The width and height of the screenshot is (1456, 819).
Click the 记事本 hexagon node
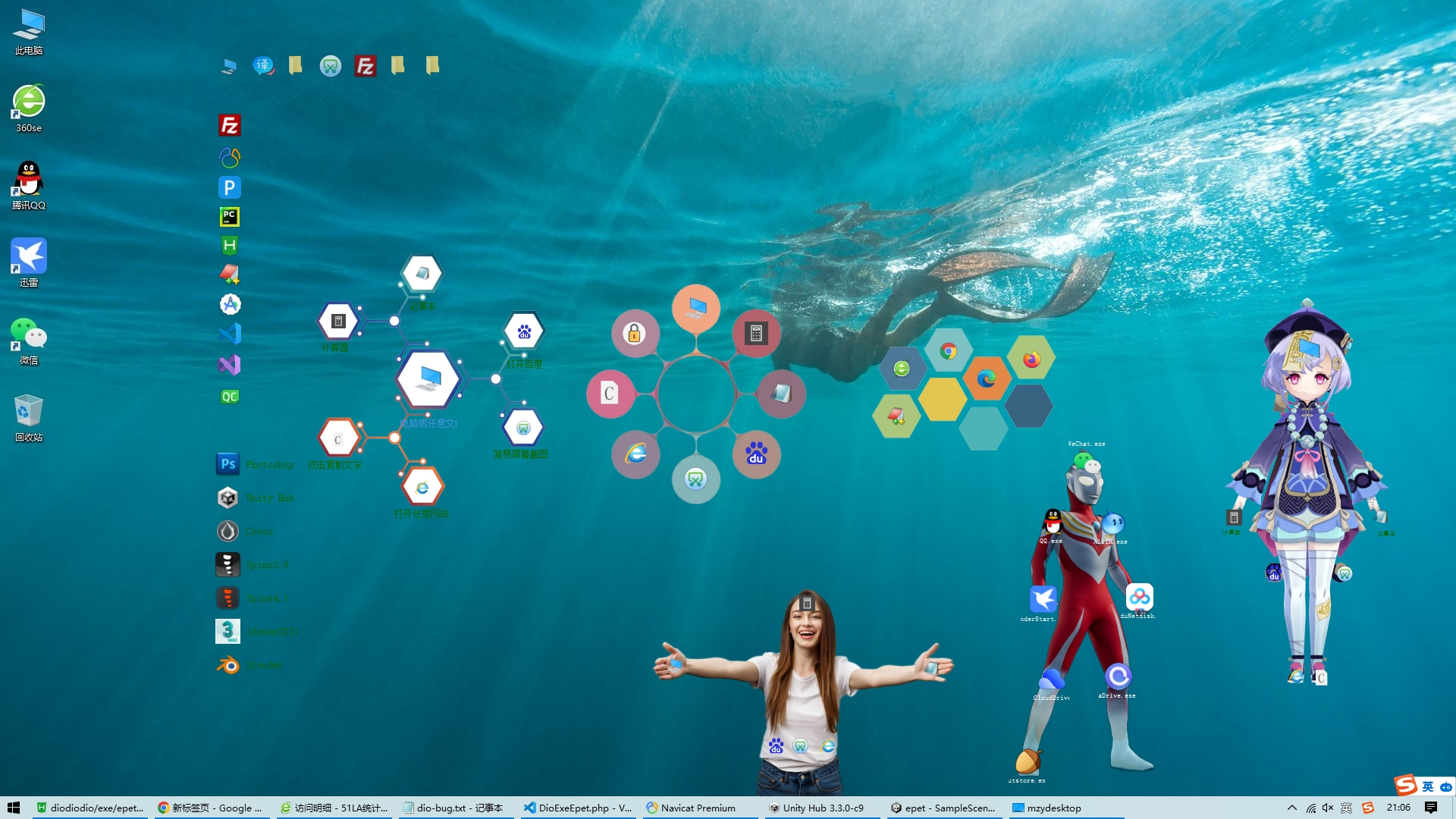point(422,273)
